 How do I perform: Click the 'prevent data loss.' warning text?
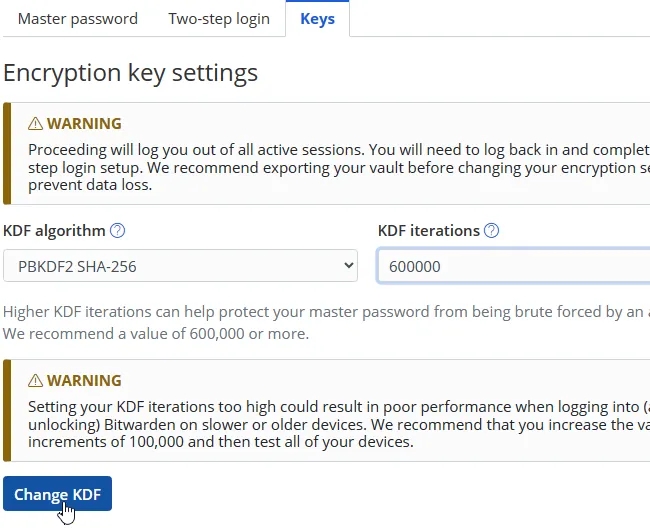point(90,185)
